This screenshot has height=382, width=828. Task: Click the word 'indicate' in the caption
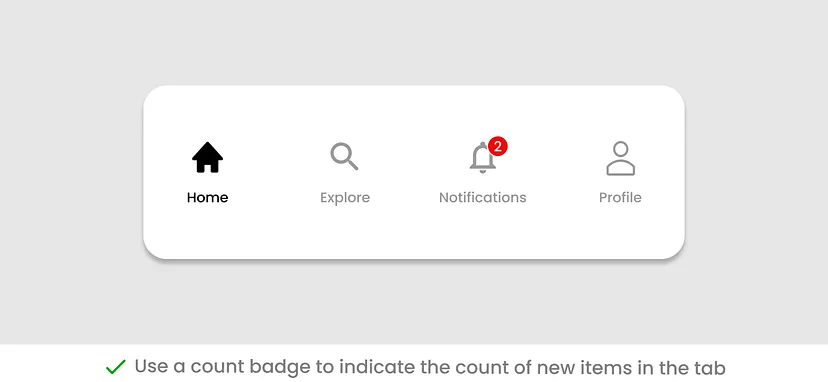[x=379, y=366]
